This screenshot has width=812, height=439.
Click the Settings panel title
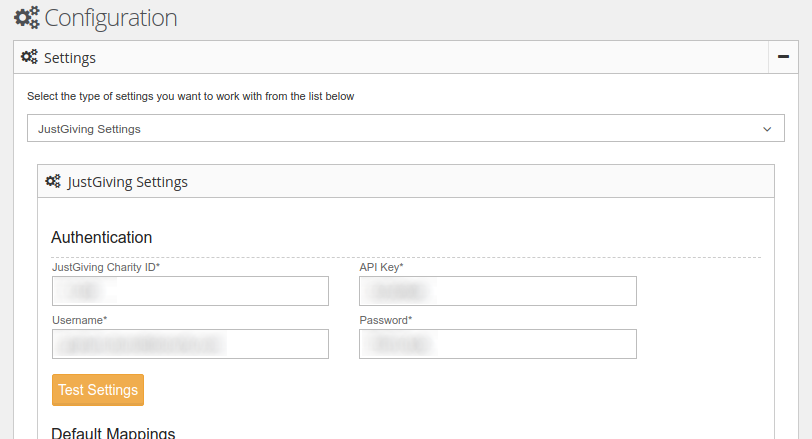(x=70, y=58)
